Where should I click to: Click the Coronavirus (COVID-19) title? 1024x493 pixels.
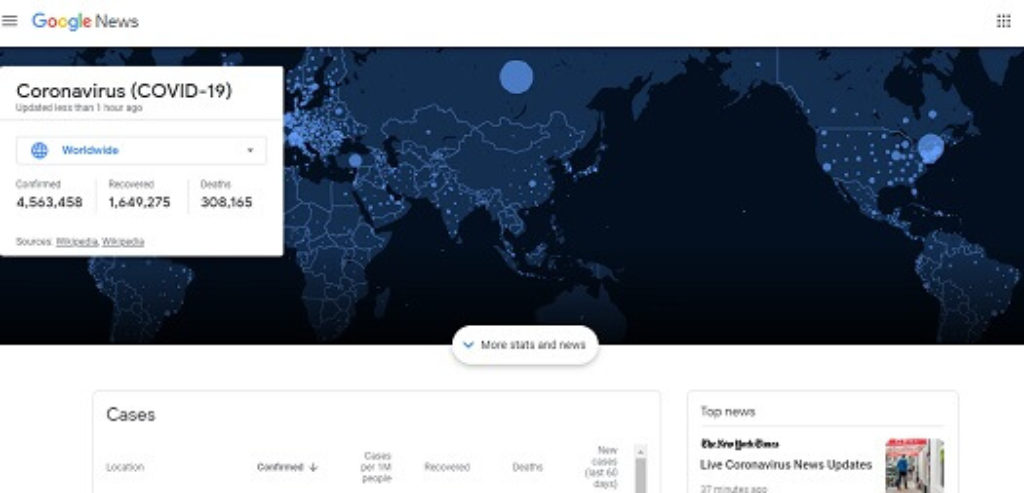(x=124, y=91)
